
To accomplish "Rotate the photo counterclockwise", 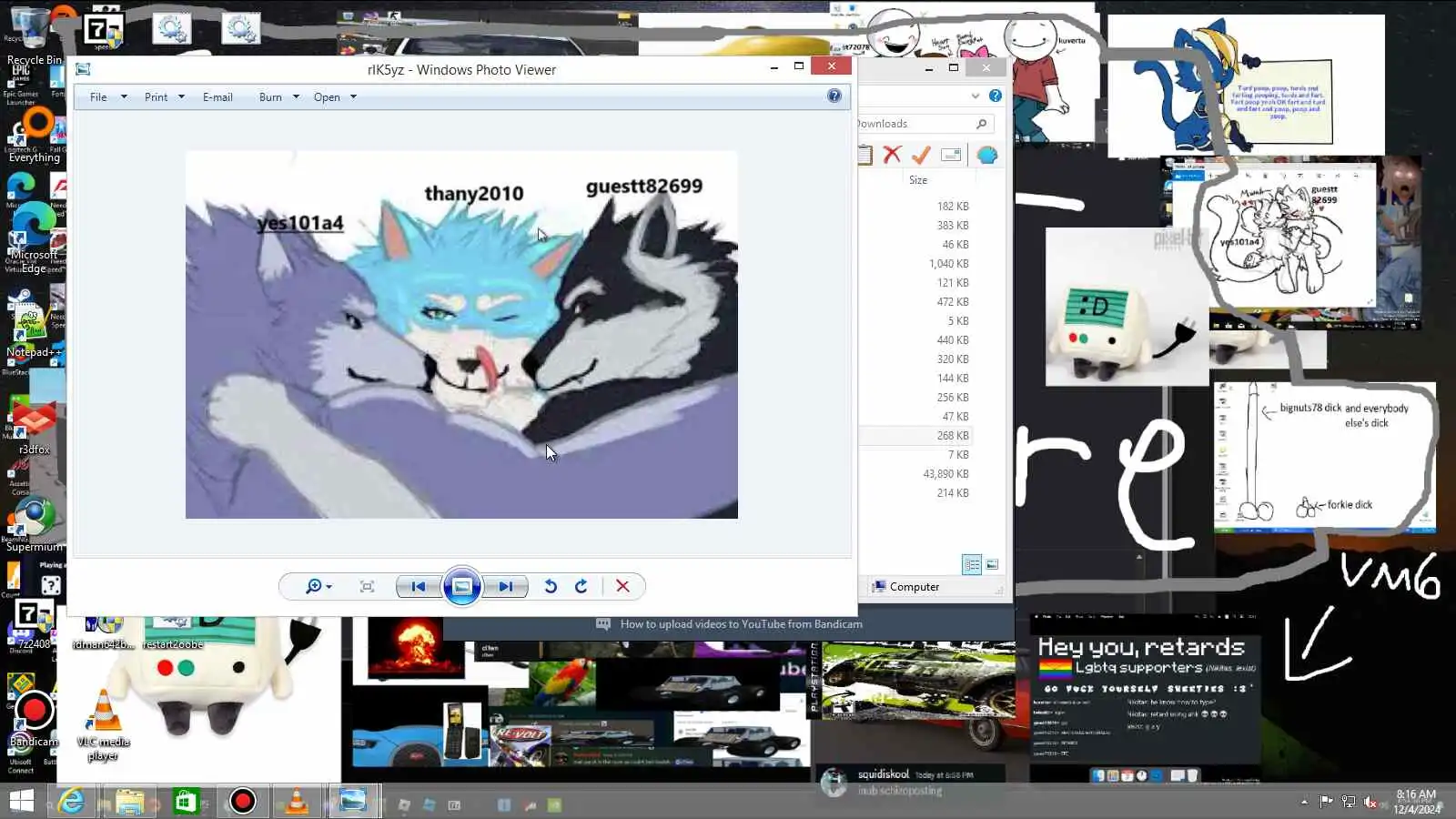I will tap(551, 587).
